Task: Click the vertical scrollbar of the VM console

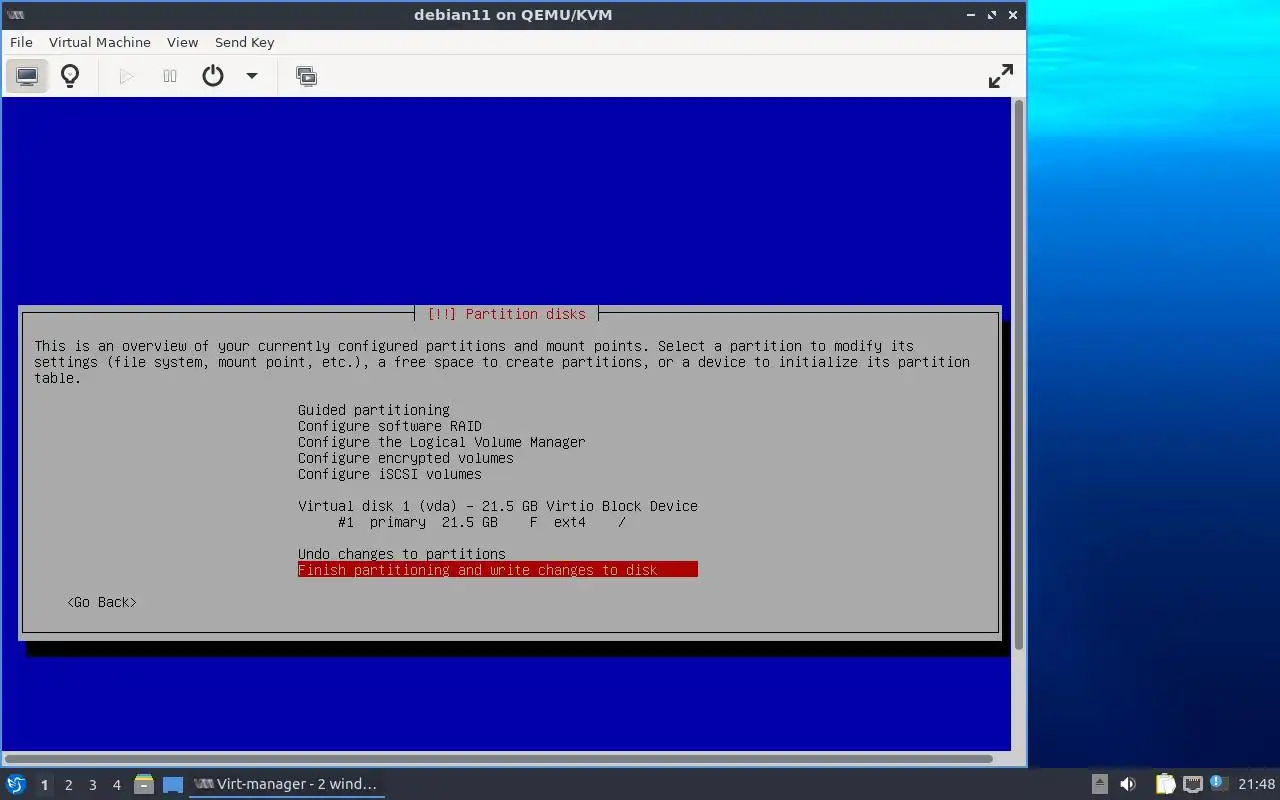Action: (1019, 375)
